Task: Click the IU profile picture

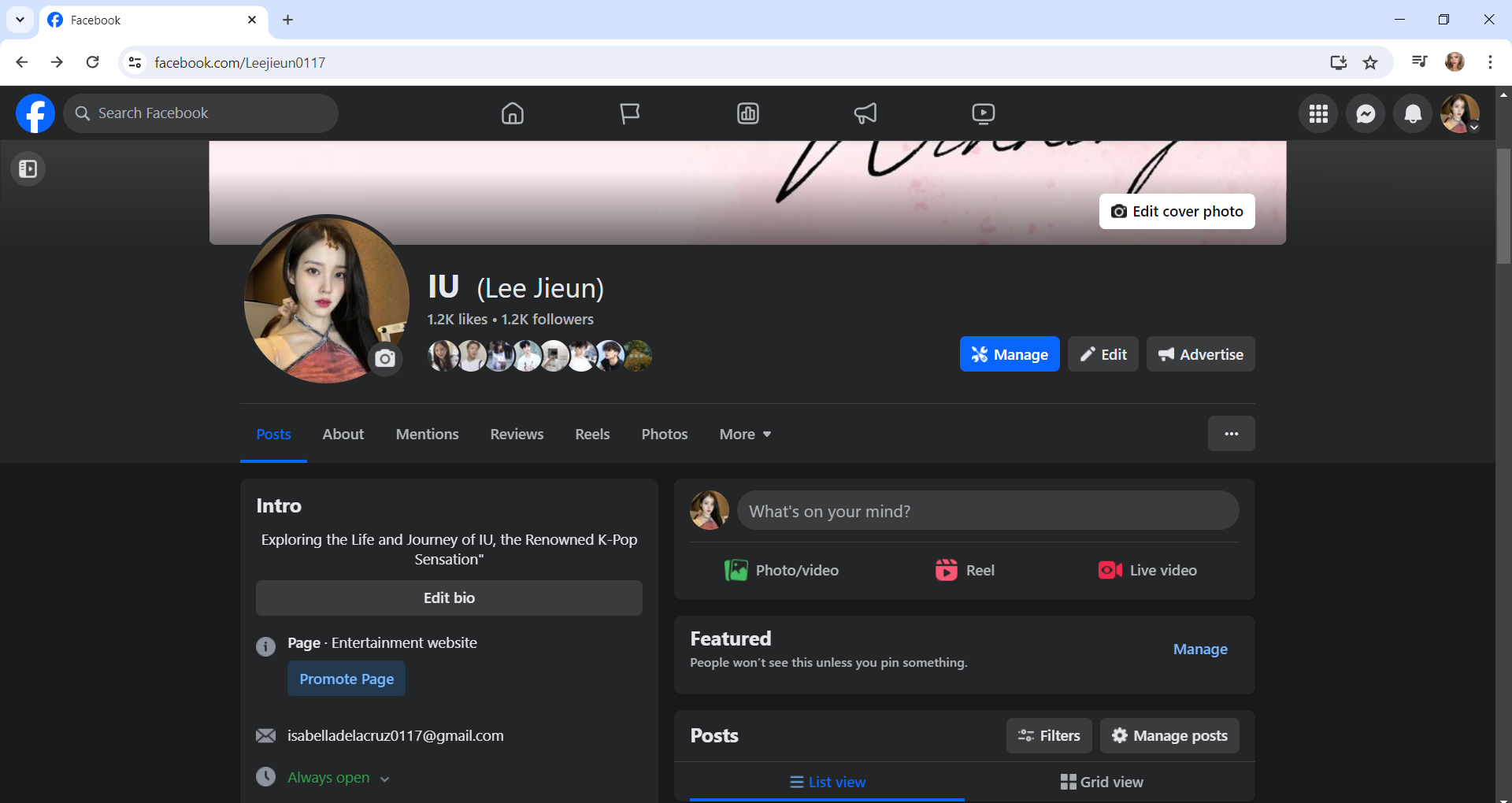Action: [326, 299]
